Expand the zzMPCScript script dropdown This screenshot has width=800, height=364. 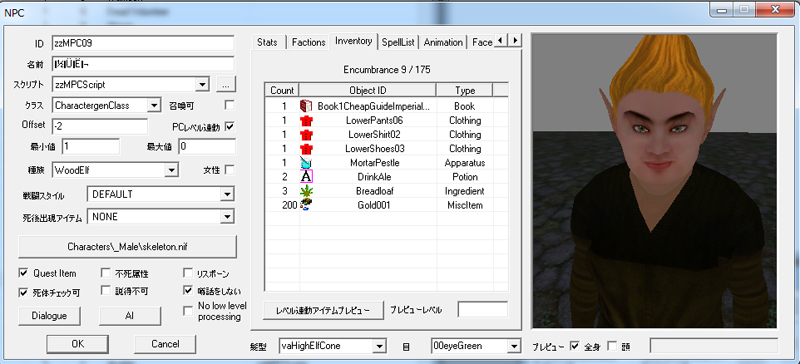pos(203,84)
